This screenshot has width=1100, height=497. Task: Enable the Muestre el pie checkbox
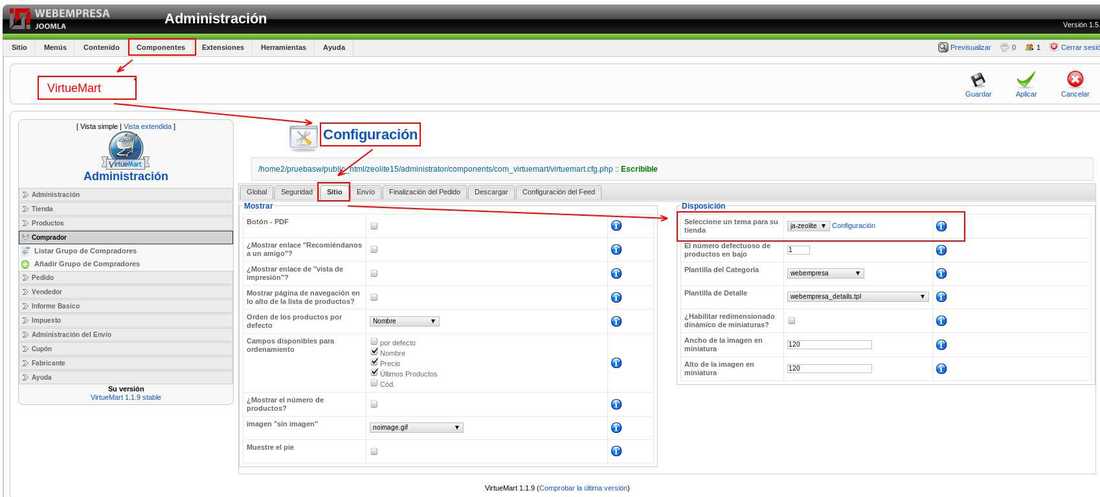tap(374, 451)
